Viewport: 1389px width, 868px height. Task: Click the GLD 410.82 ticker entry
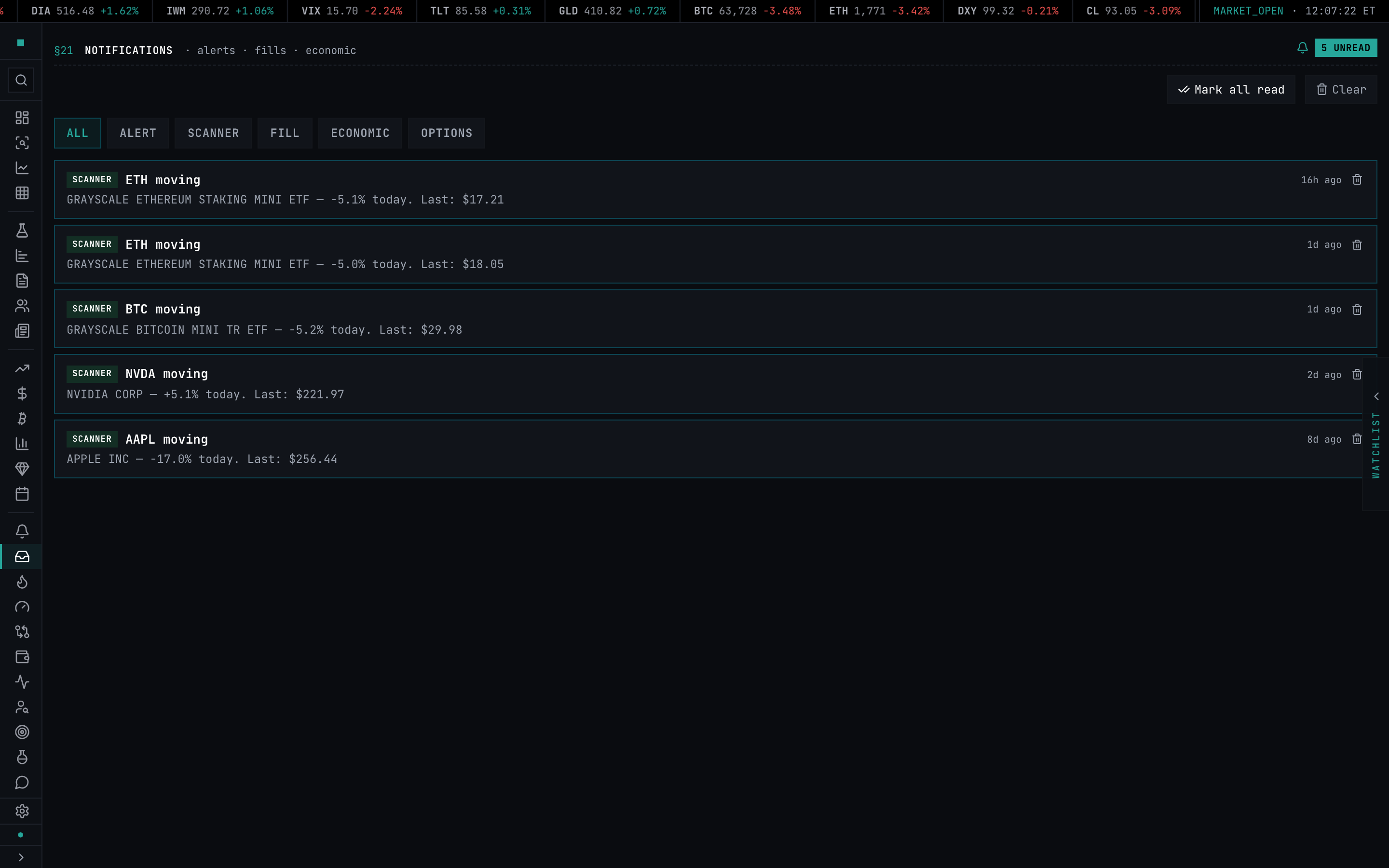pos(613,11)
